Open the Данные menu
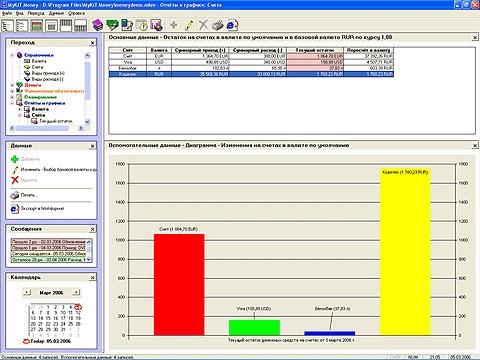480x360 pixels. [56, 13]
